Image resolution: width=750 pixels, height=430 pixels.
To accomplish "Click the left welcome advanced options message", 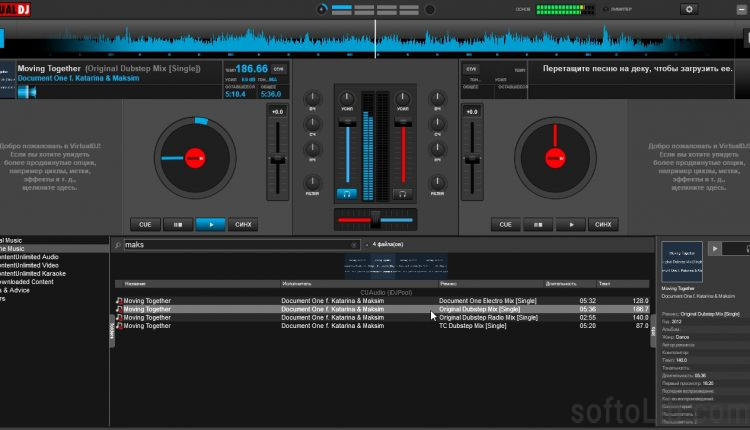I will click(x=50, y=166).
